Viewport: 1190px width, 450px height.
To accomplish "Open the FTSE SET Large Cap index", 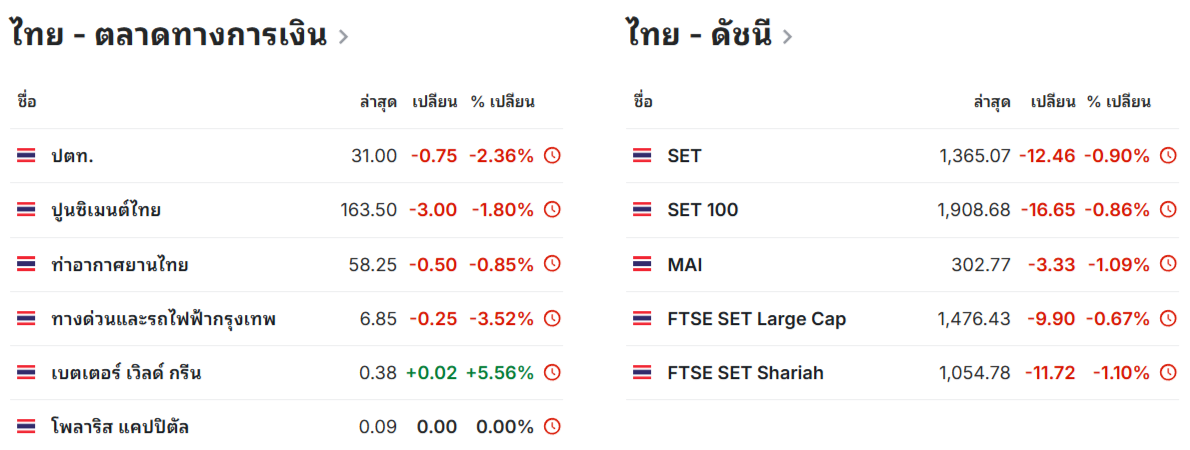I will point(757,319).
